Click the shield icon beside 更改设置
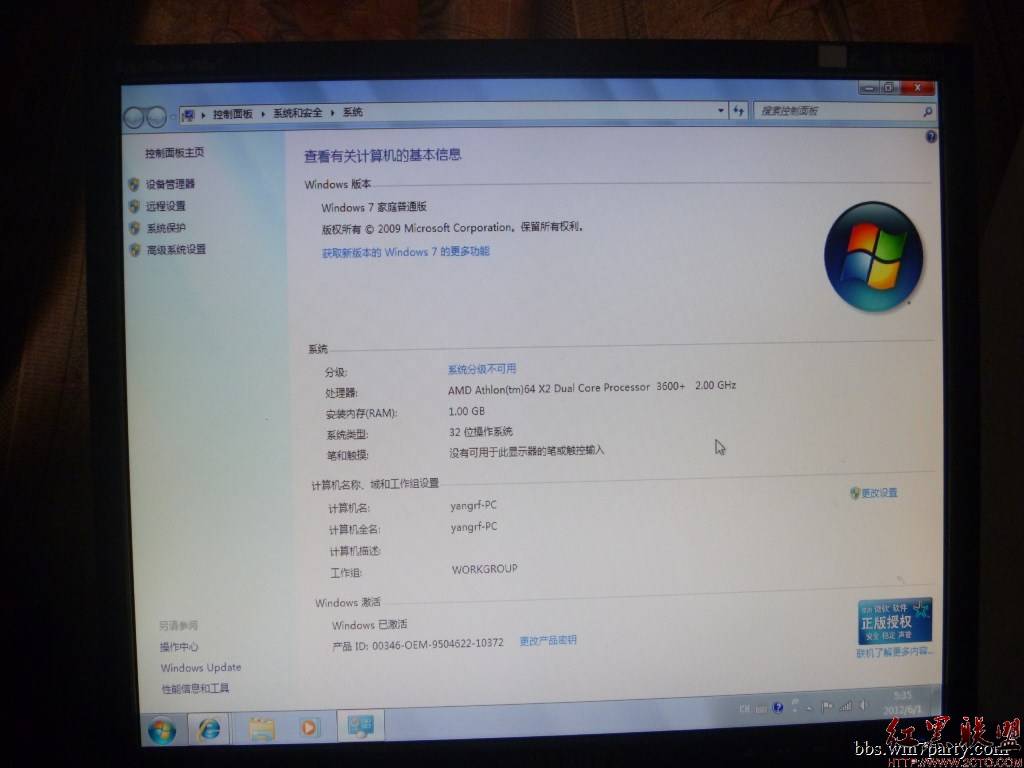The width and height of the screenshot is (1024, 768). point(855,493)
